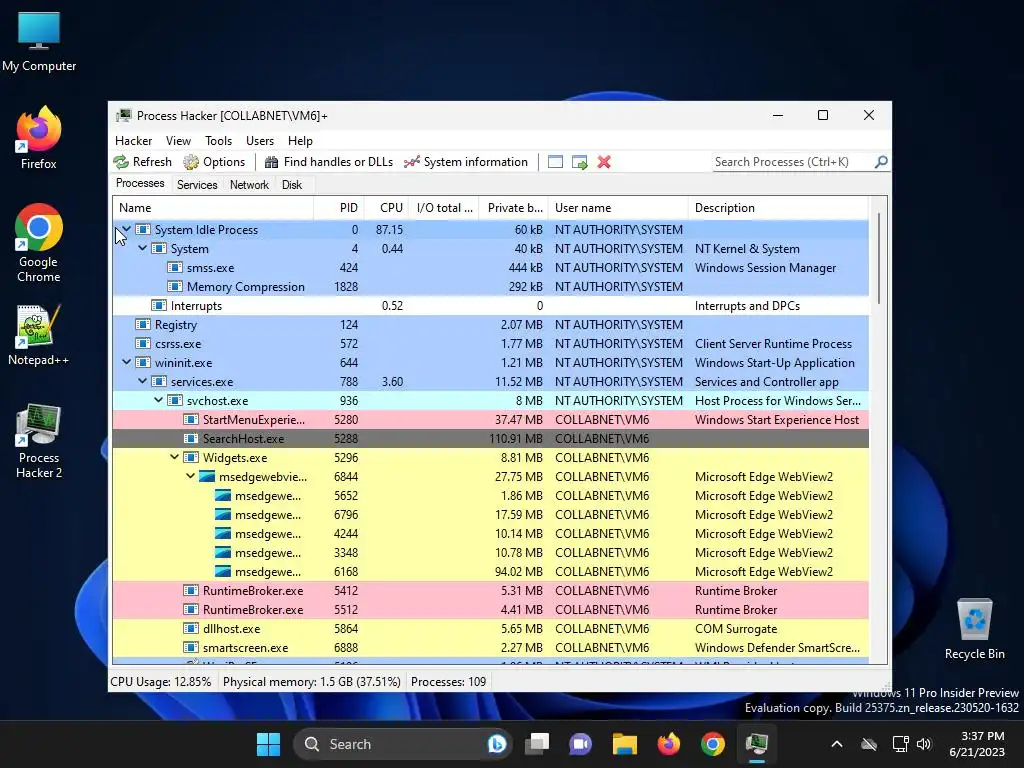This screenshot has width=1024, height=768.
Task: Click the find window and thread icon
Action: point(579,162)
